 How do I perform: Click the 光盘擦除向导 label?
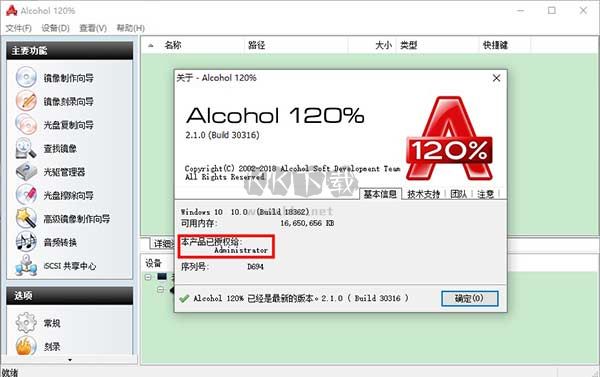pyautogui.click(x=68, y=196)
